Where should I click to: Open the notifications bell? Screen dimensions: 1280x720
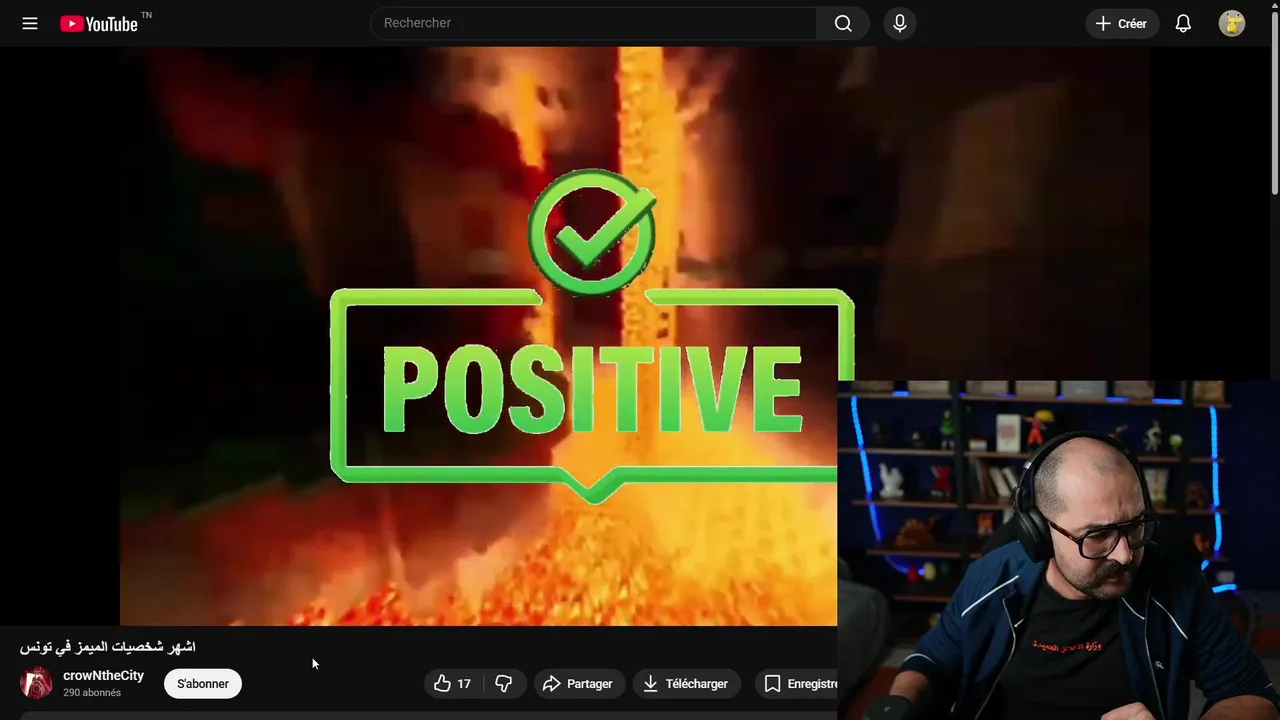click(1183, 23)
